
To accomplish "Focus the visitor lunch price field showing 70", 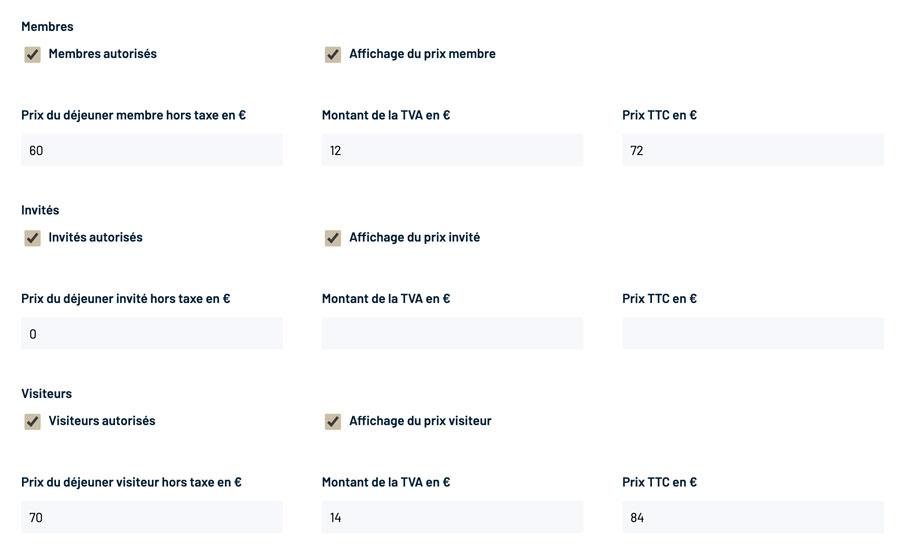I will click(x=152, y=517).
